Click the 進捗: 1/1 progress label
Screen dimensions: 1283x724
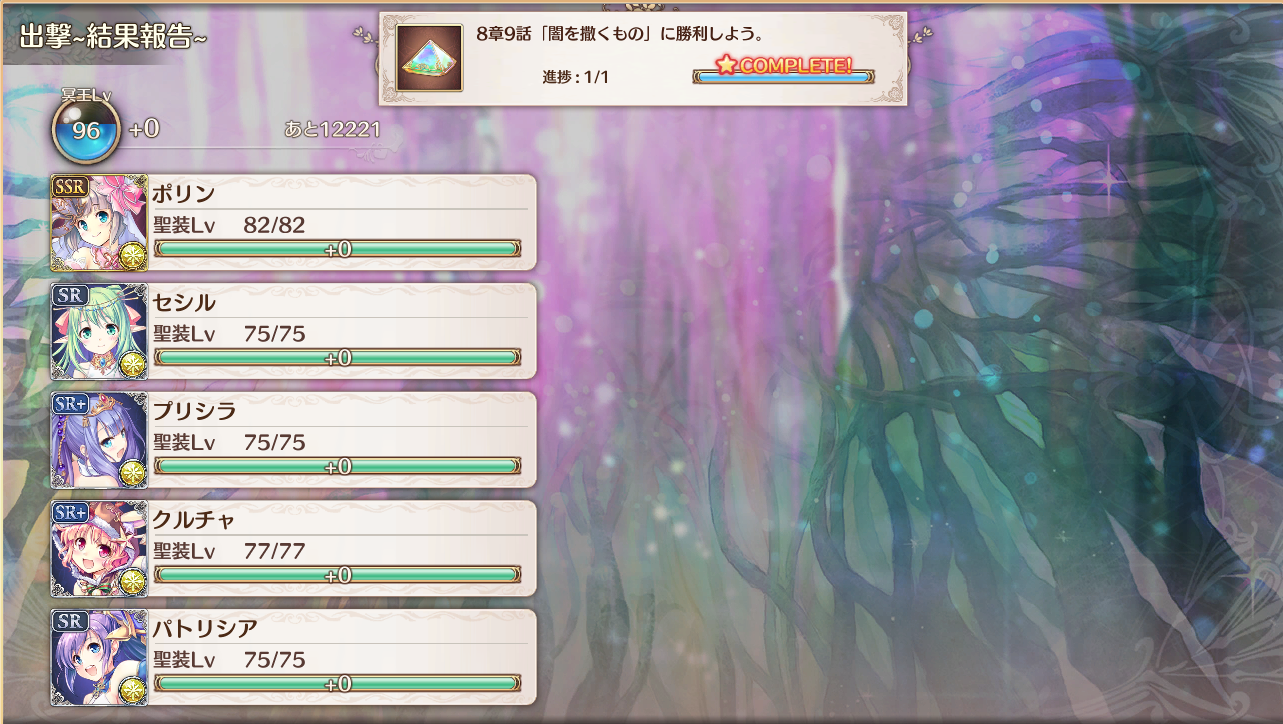coord(575,77)
